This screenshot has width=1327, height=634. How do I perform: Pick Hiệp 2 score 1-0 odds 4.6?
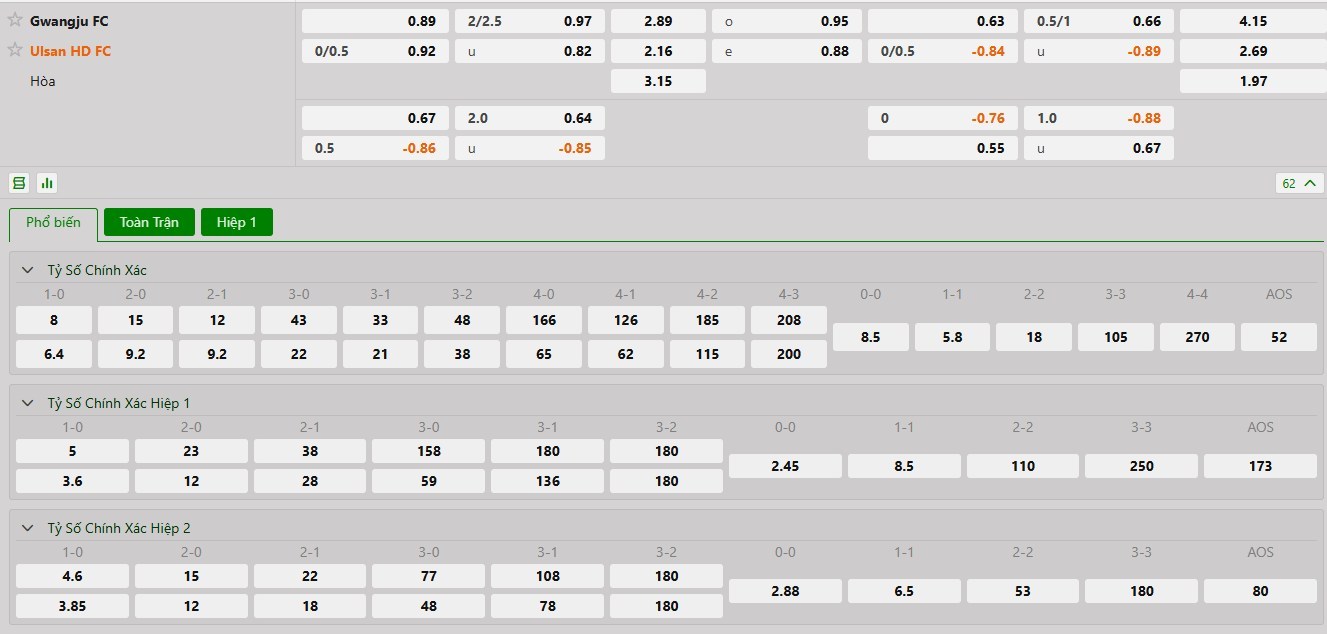pos(72,576)
